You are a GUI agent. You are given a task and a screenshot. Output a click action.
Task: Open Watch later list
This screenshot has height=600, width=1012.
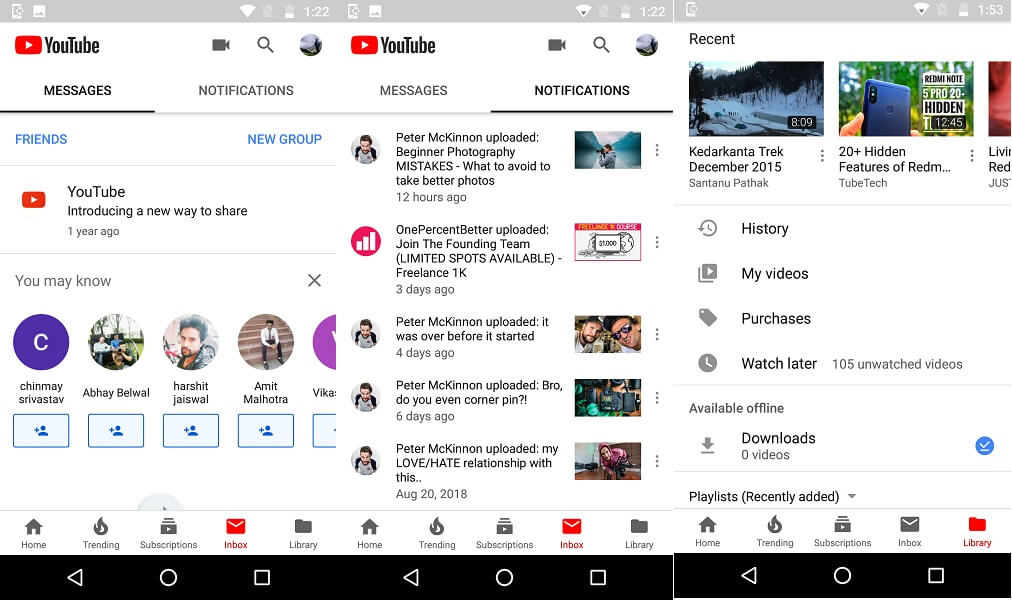point(842,364)
